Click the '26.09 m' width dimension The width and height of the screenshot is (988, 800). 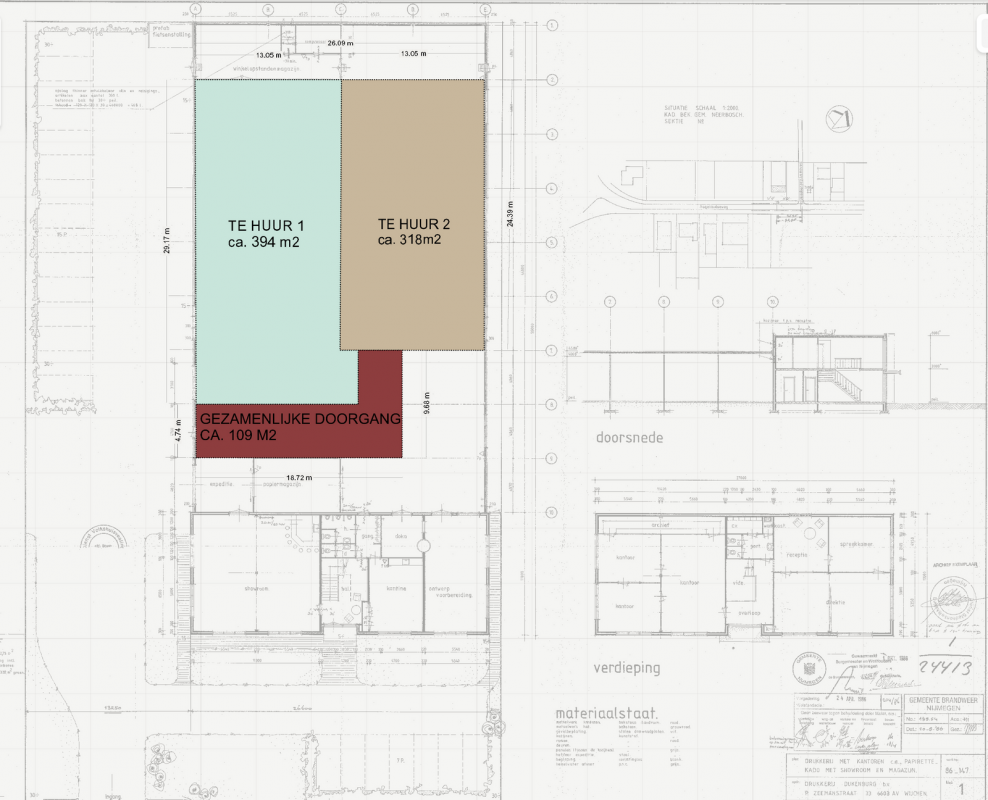340,43
